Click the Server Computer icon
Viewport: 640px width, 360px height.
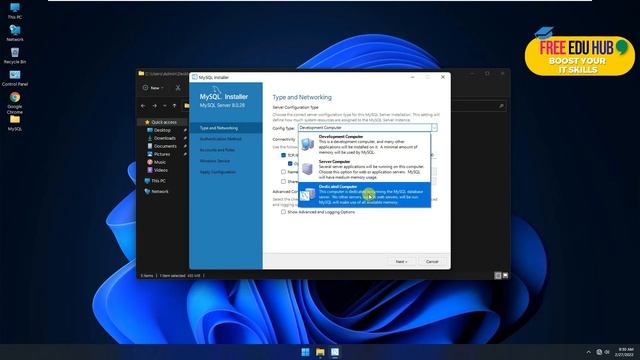(x=307, y=169)
